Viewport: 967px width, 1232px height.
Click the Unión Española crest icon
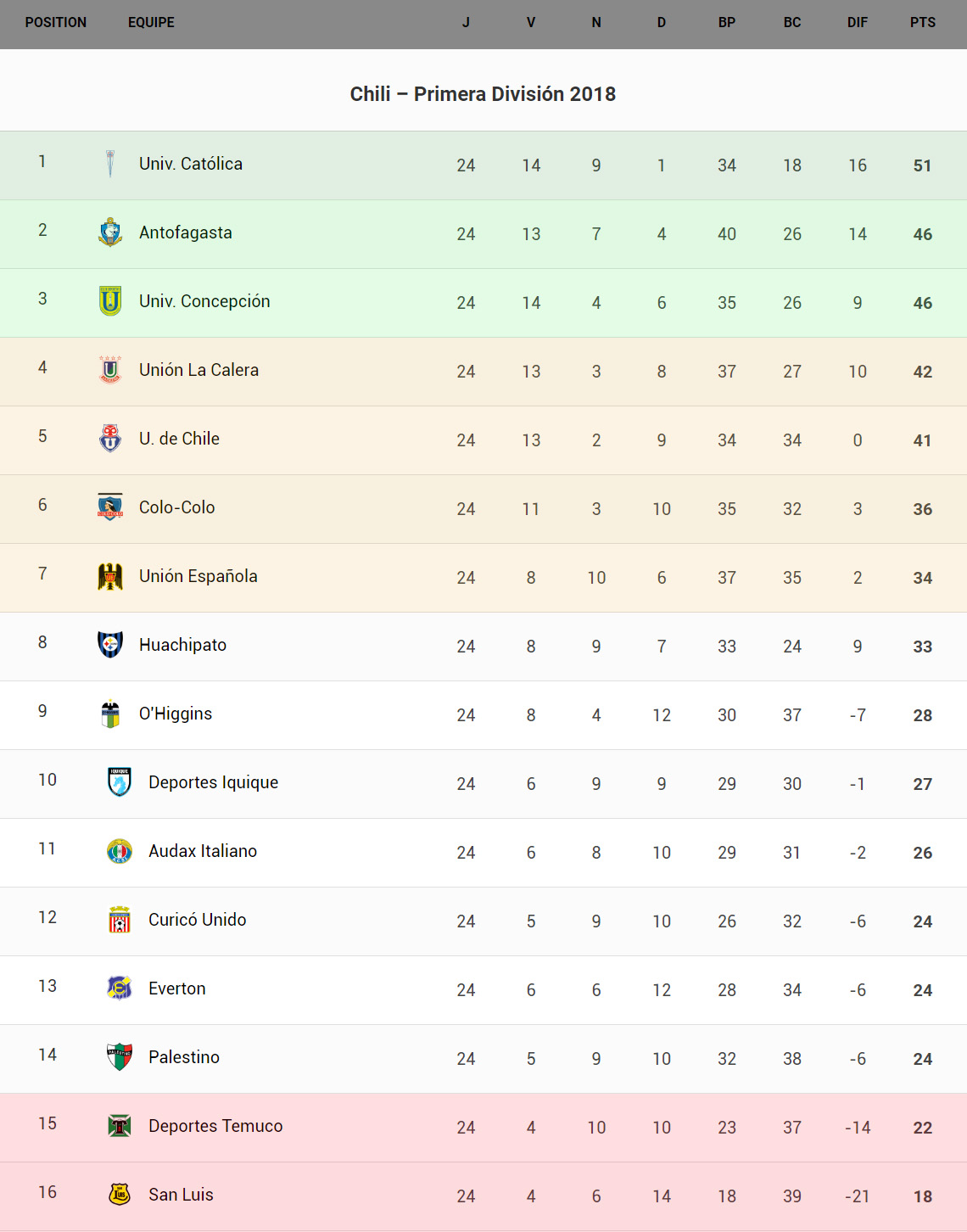[x=110, y=576]
